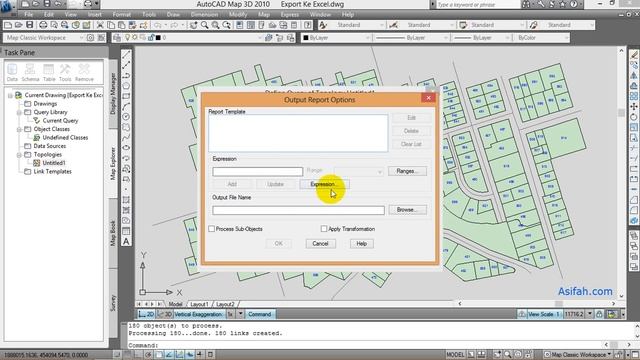This screenshot has width=640, height=360.
Task: Click the Save toolbar icon
Action: click(x=29, y=25)
